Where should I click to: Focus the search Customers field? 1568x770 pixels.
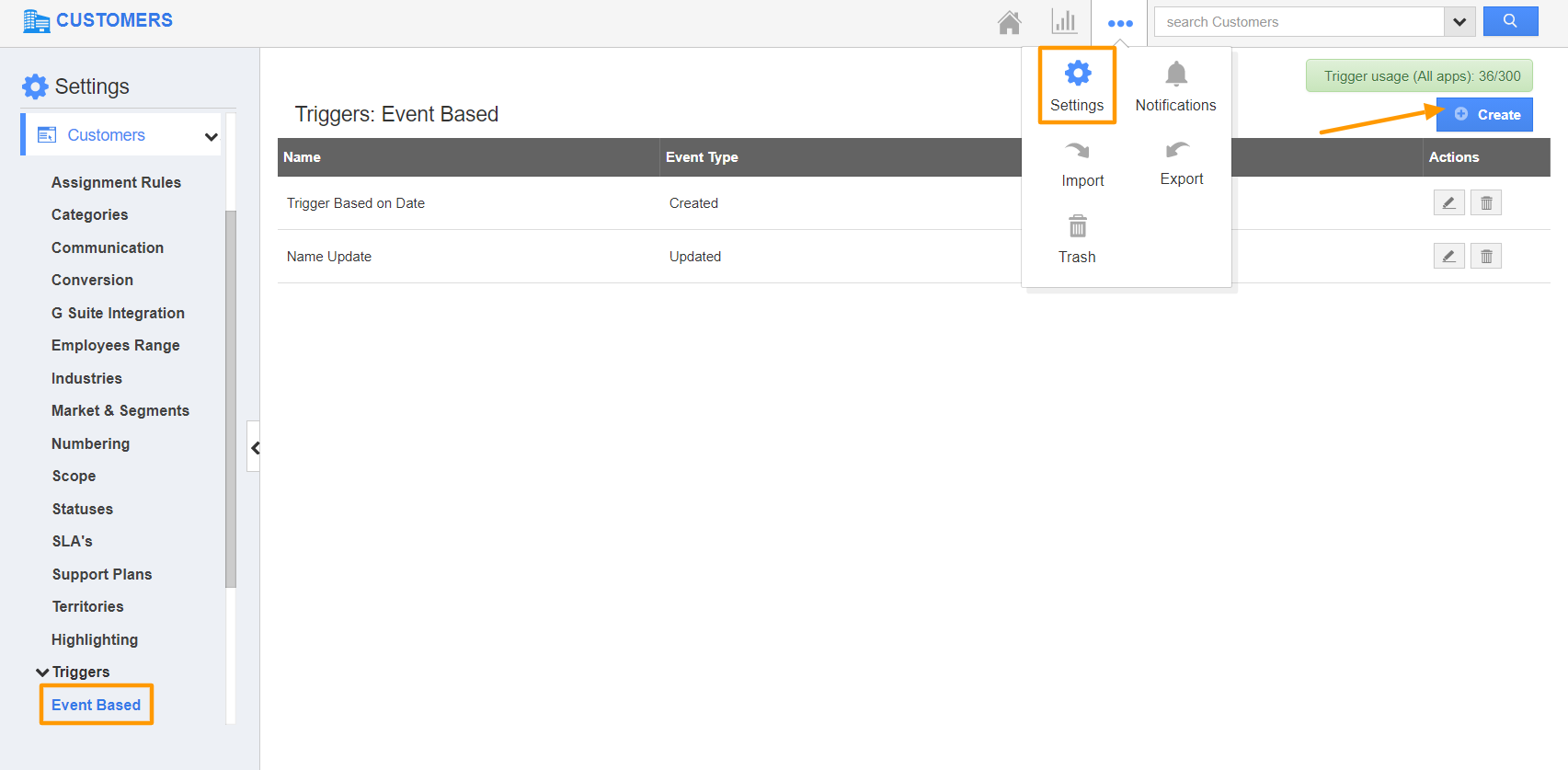coord(1299,22)
